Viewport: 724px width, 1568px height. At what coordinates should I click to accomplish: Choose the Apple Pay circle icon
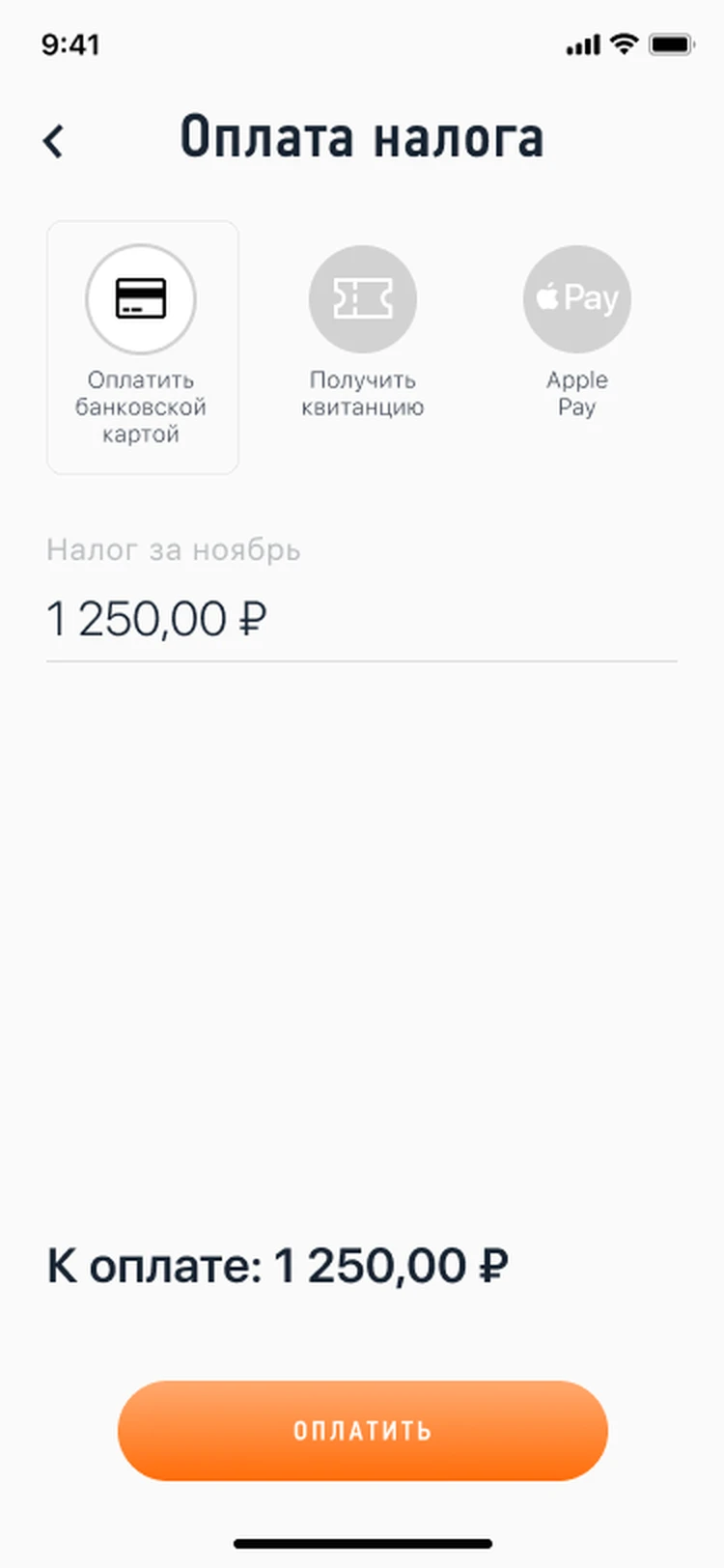[x=577, y=298]
